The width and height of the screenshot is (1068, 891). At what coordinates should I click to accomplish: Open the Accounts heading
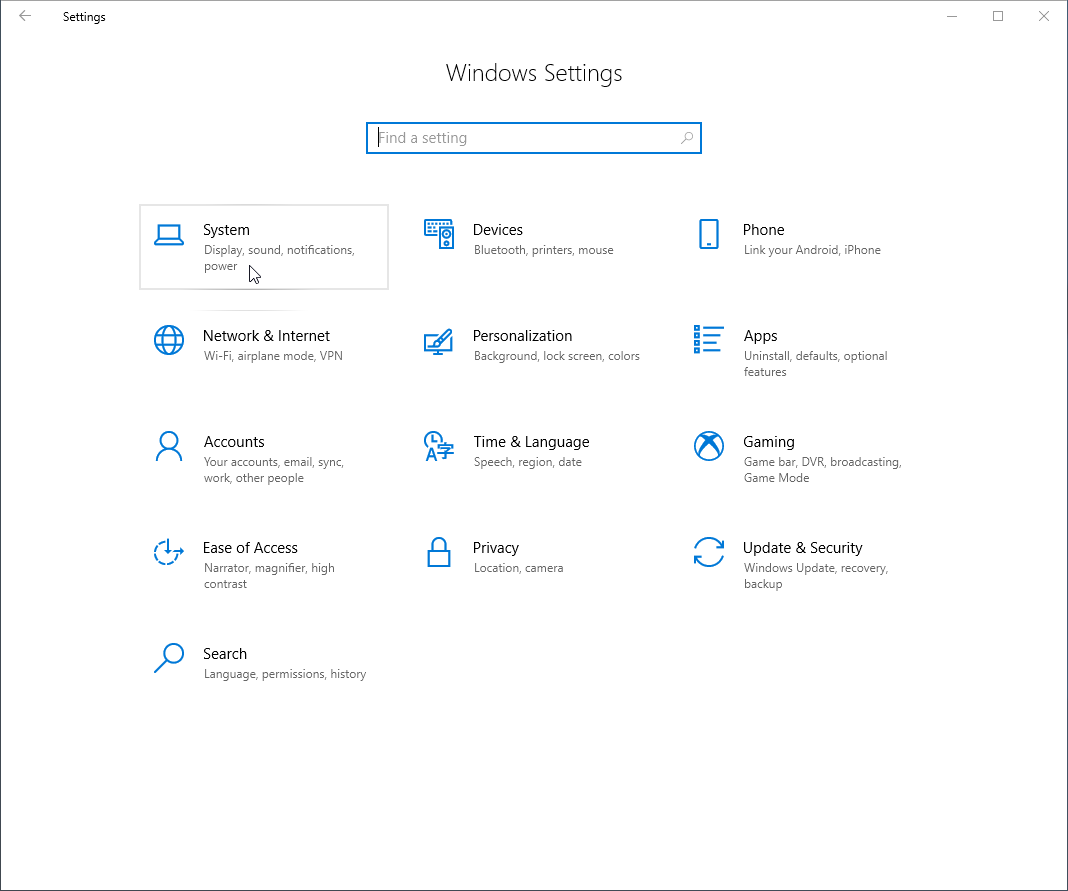coord(234,442)
